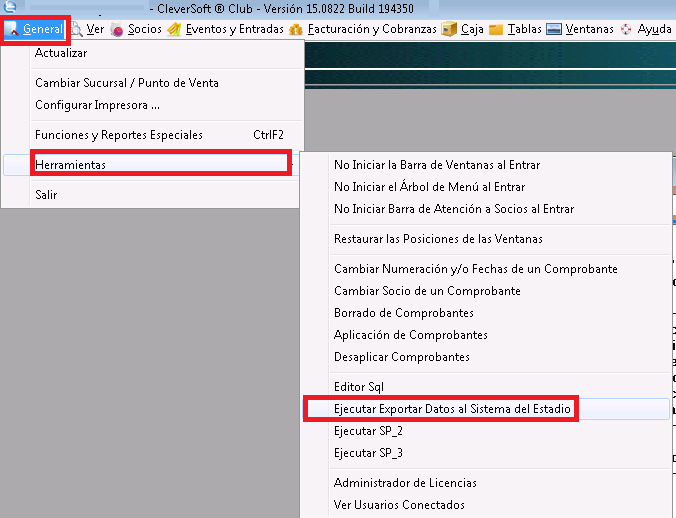Click the Caja box icon
Viewport: 676px width, 518px height.
point(450,30)
